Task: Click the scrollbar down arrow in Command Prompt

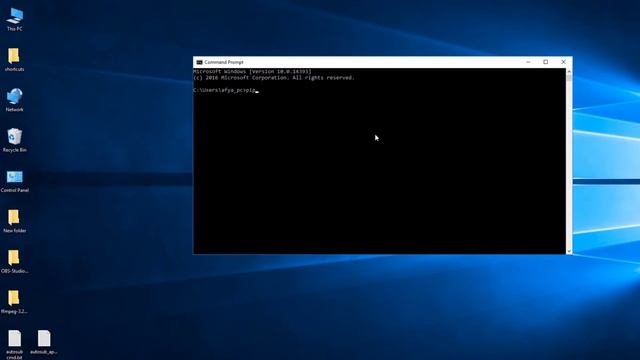Action: (569, 251)
